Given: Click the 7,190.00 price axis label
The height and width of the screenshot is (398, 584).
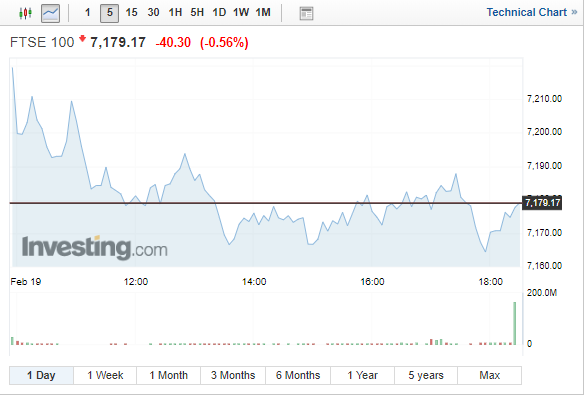Looking at the screenshot, I should 544,166.
